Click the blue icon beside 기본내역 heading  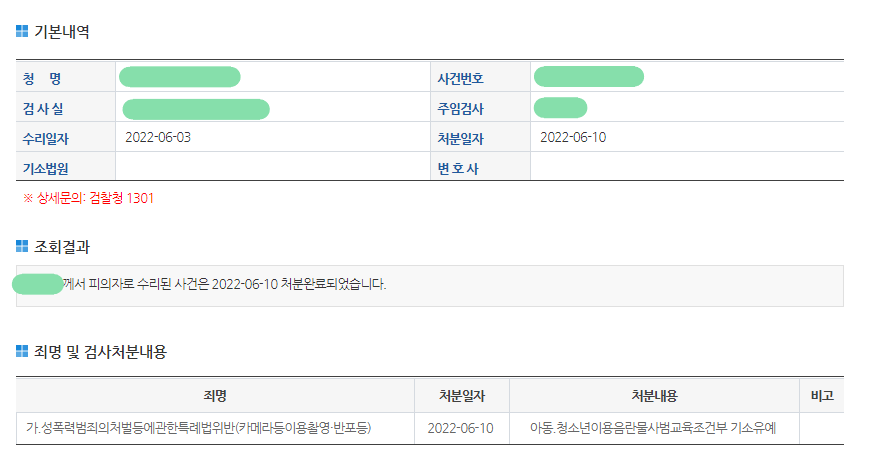click(22, 32)
